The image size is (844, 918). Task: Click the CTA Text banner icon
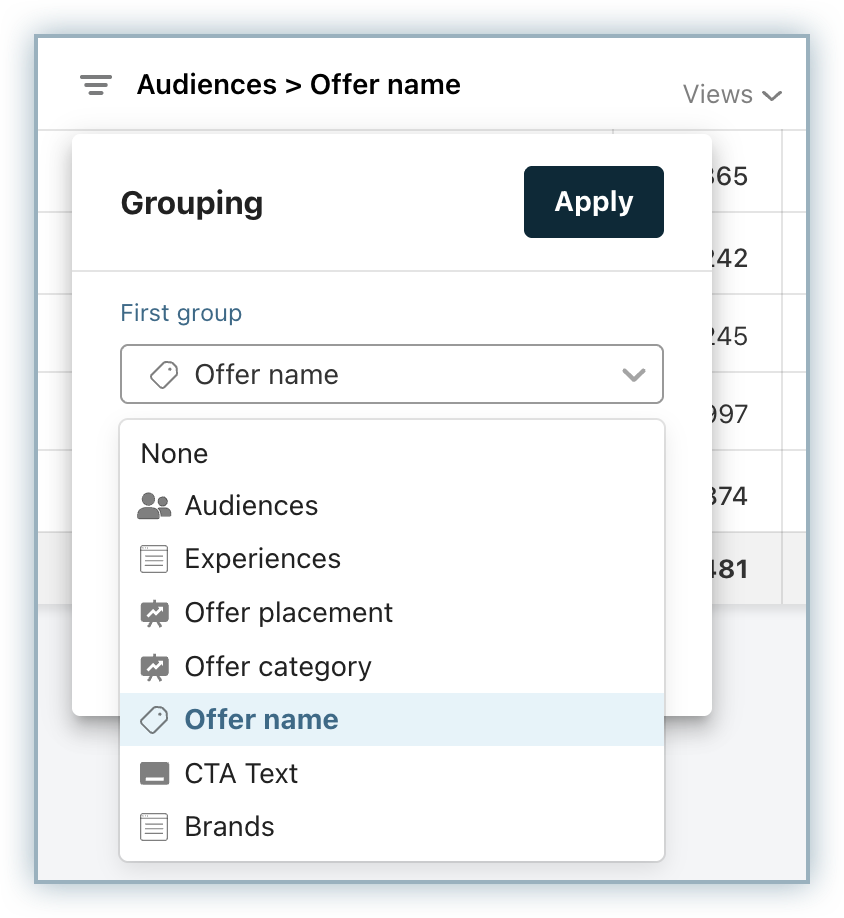pos(154,774)
